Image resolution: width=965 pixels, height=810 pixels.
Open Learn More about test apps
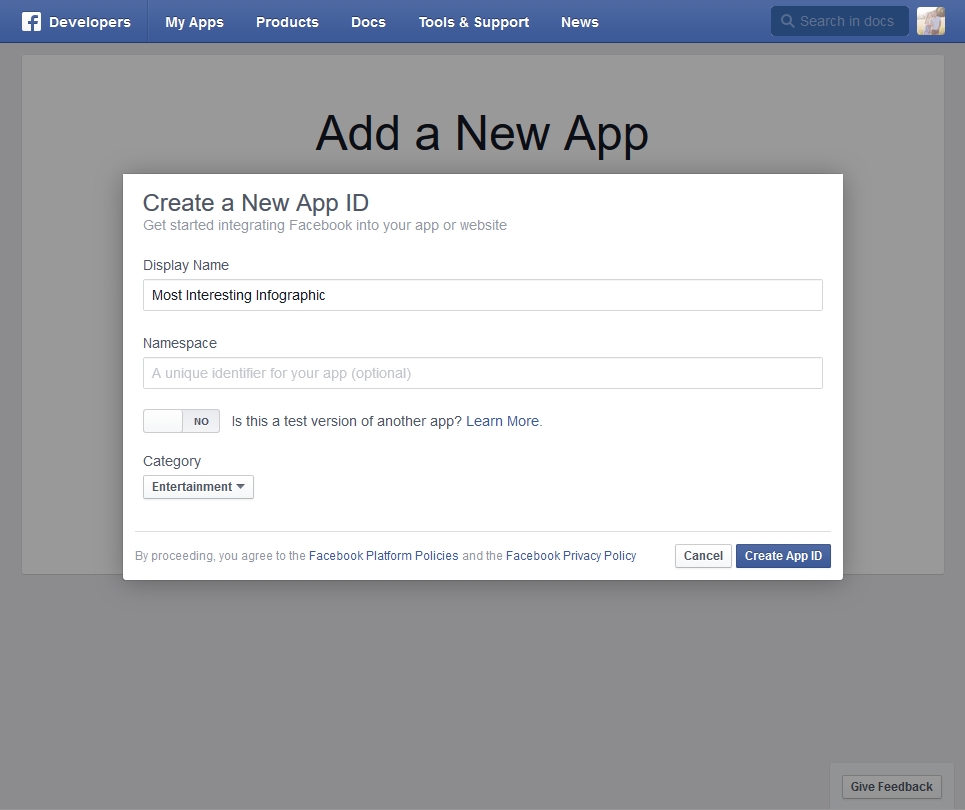[502, 421]
